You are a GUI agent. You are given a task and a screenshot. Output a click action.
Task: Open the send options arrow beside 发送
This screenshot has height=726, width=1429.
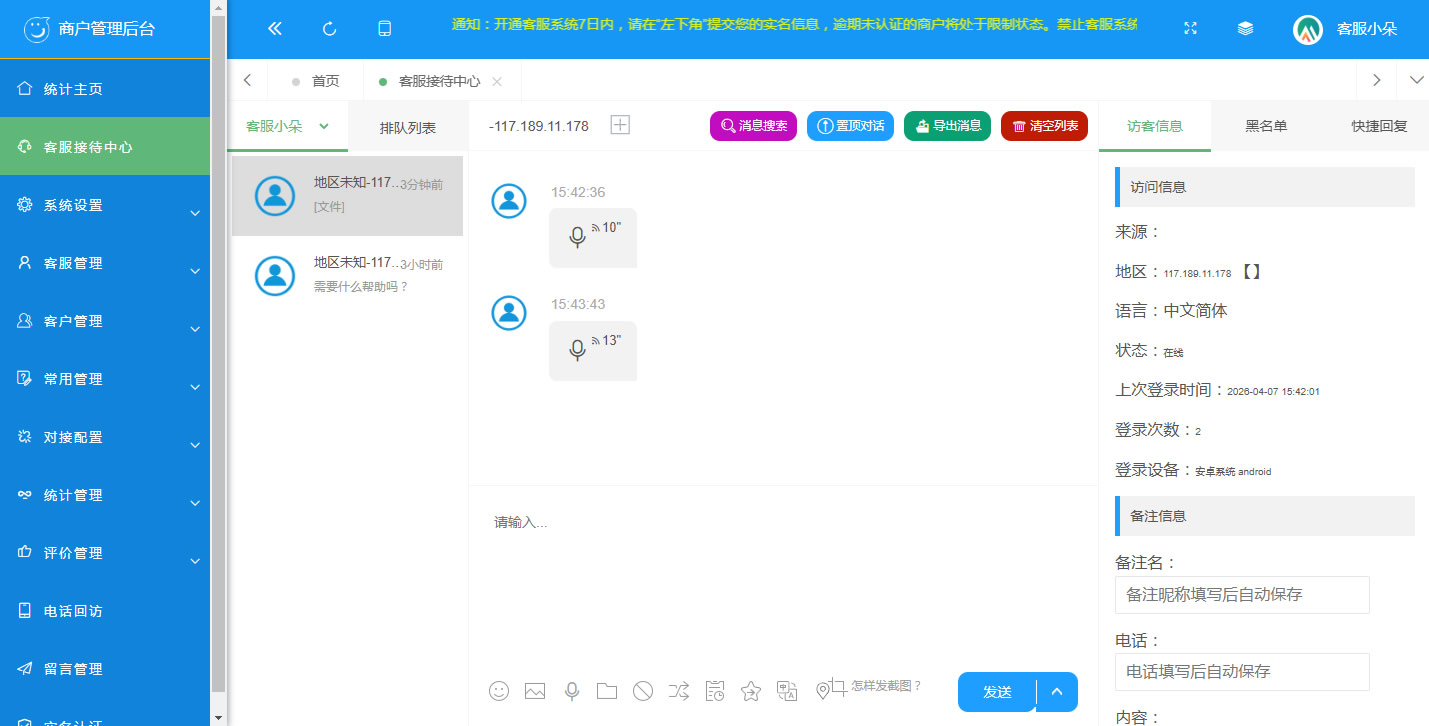(1057, 692)
